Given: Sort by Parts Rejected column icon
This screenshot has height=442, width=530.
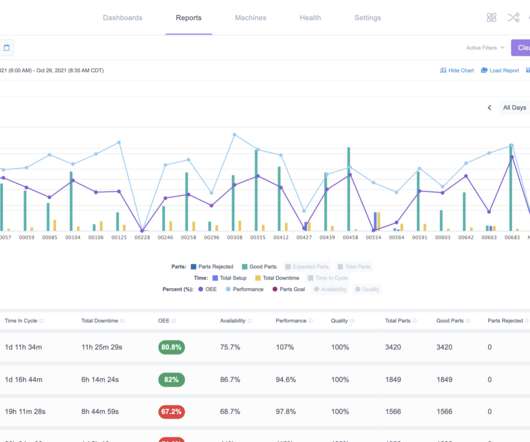Looking at the screenshot, I should 527,321.
